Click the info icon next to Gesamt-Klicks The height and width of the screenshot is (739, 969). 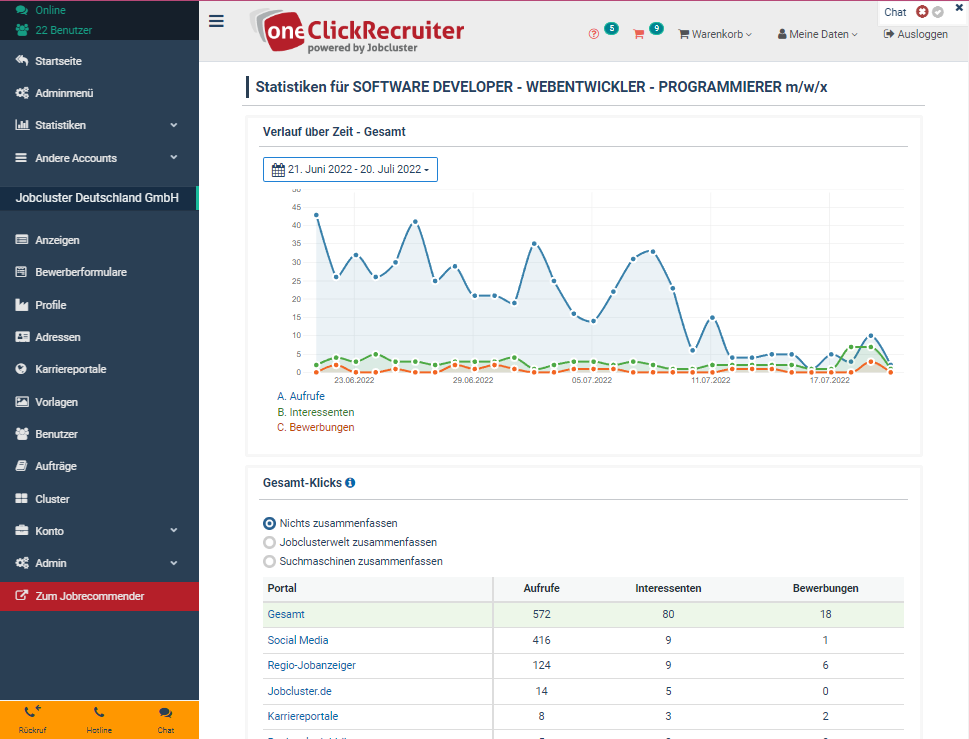tap(349, 483)
